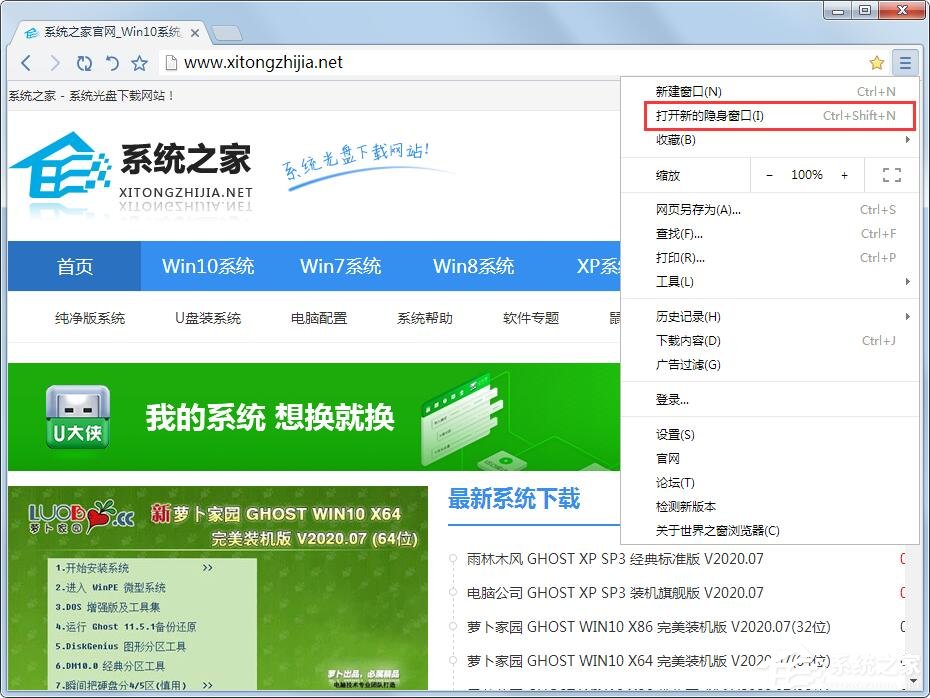Screen dimensions: 930x698
Task: Click the star icon beside the address bar
Action: pos(877,62)
